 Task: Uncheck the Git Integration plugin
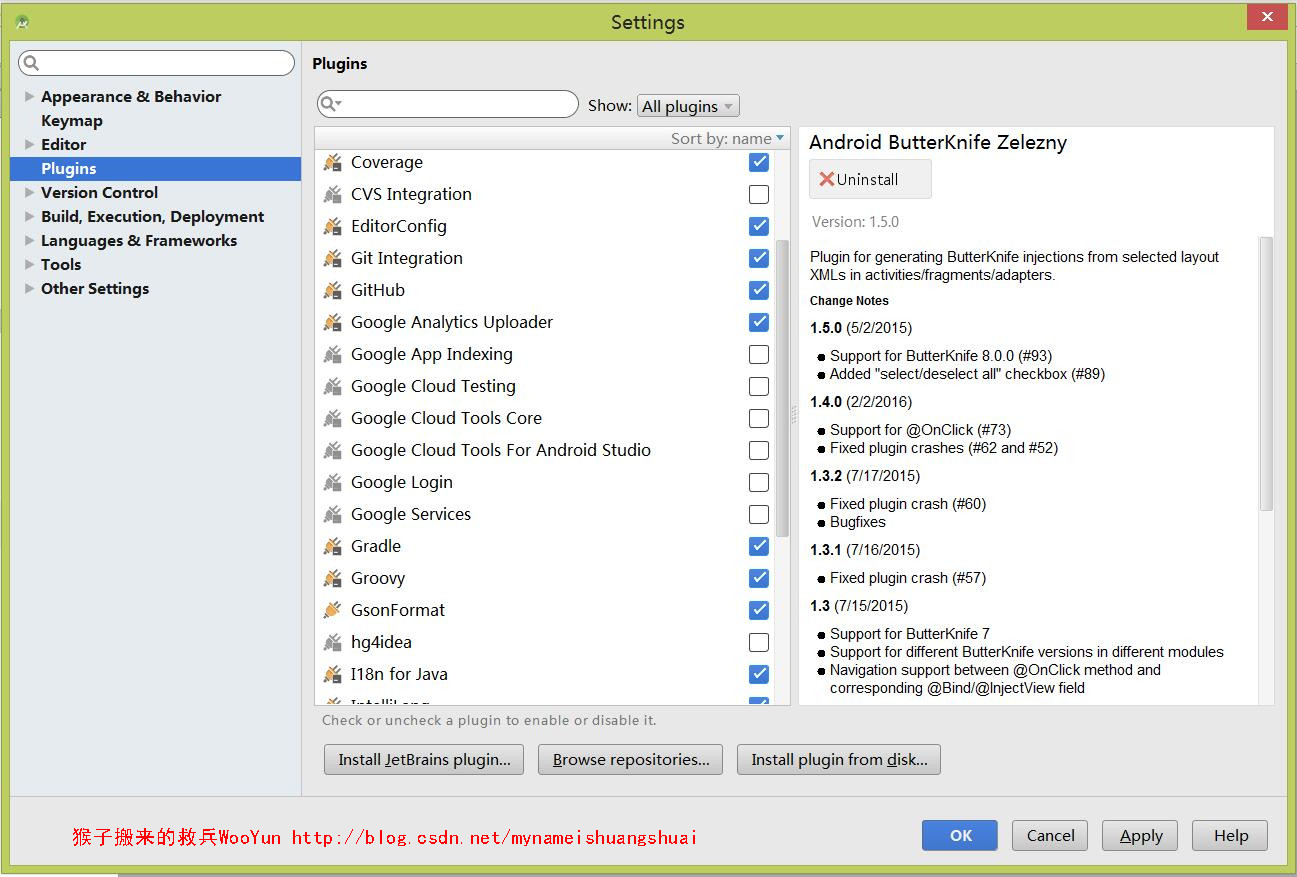pos(759,258)
